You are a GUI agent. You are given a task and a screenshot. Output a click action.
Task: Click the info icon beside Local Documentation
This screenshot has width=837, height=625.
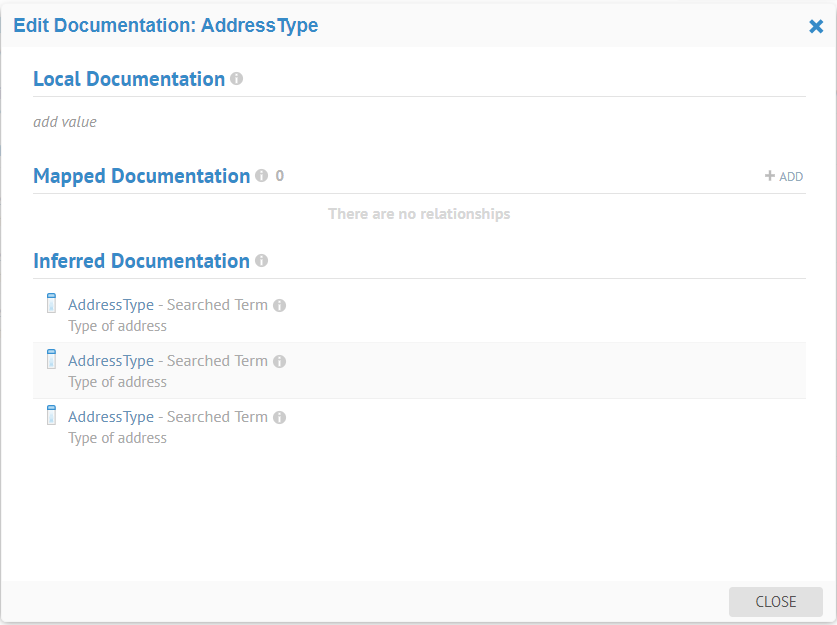click(237, 78)
